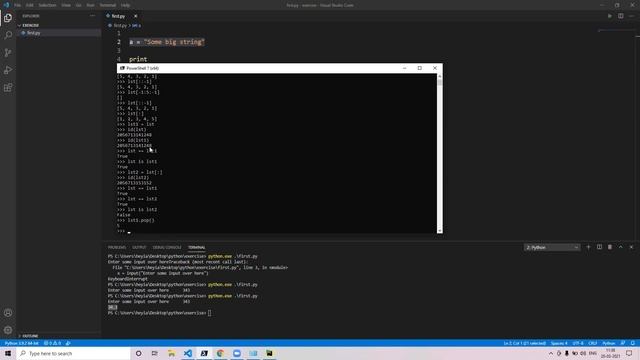Split the terminal panel
This screenshot has width=640, height=360.
click(x=599, y=247)
